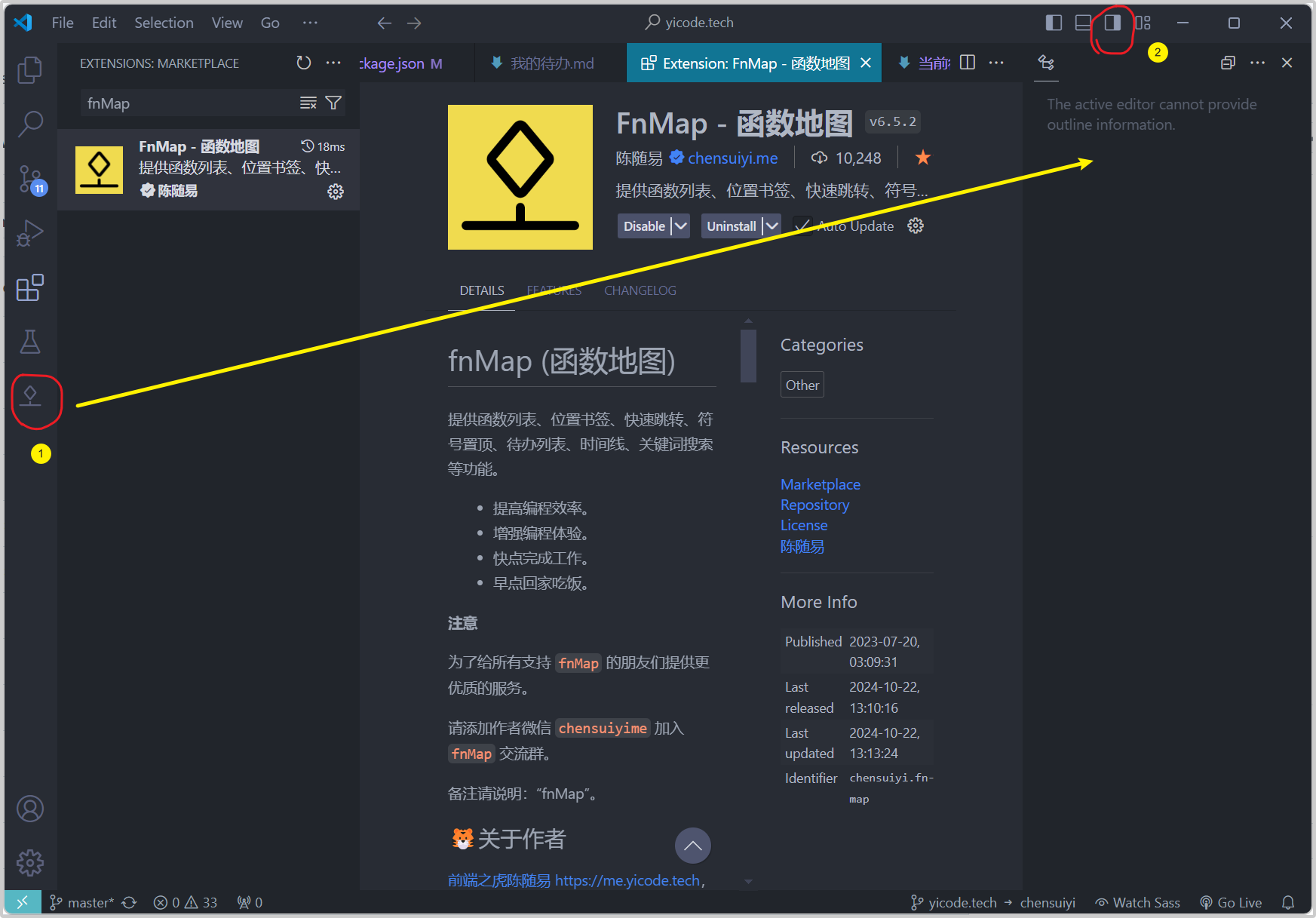The image size is (1316, 918).
Task: Open the View menu
Action: point(227,23)
